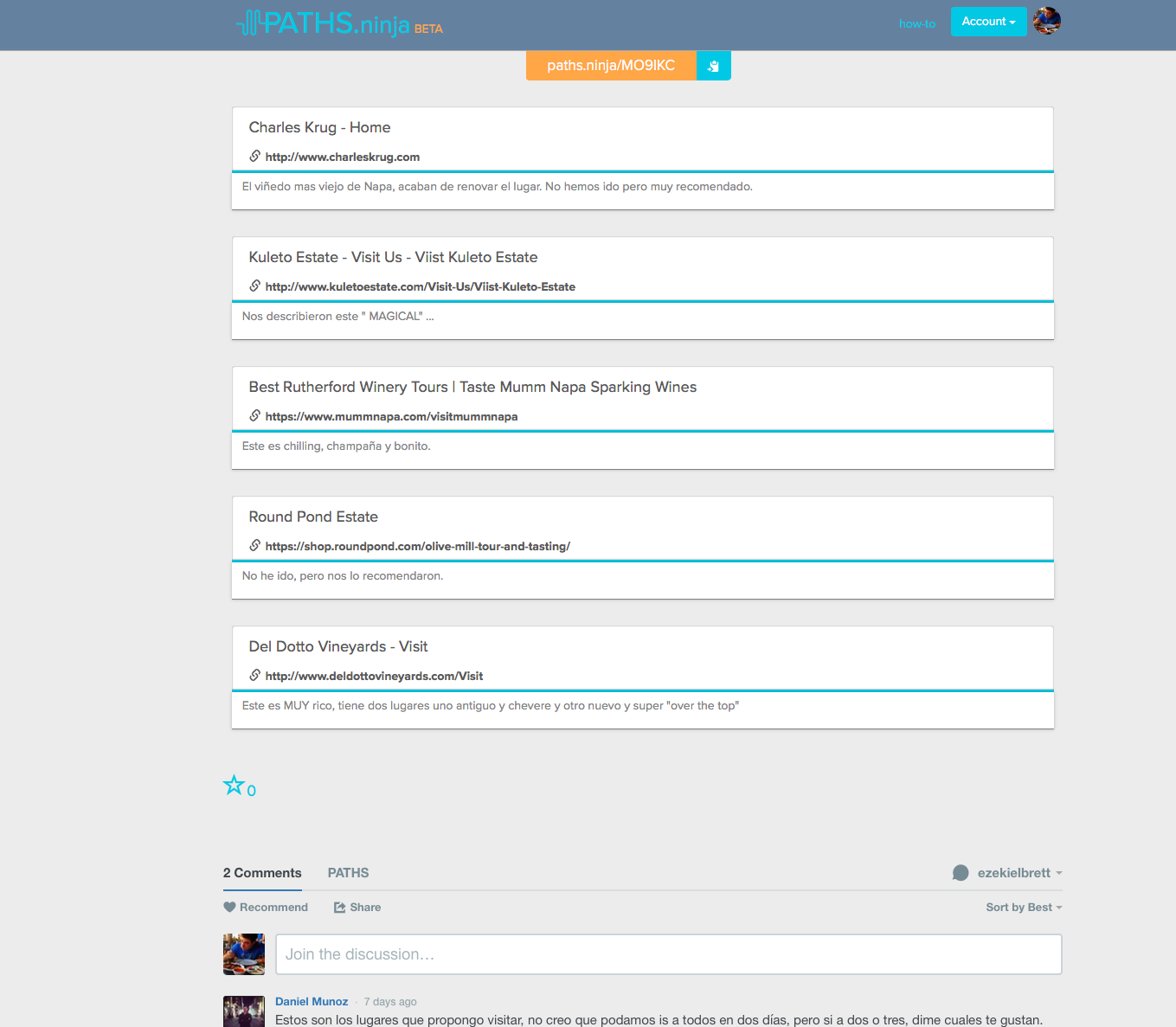Click the note 'Nos describieron este MAGICAL'

338,317
